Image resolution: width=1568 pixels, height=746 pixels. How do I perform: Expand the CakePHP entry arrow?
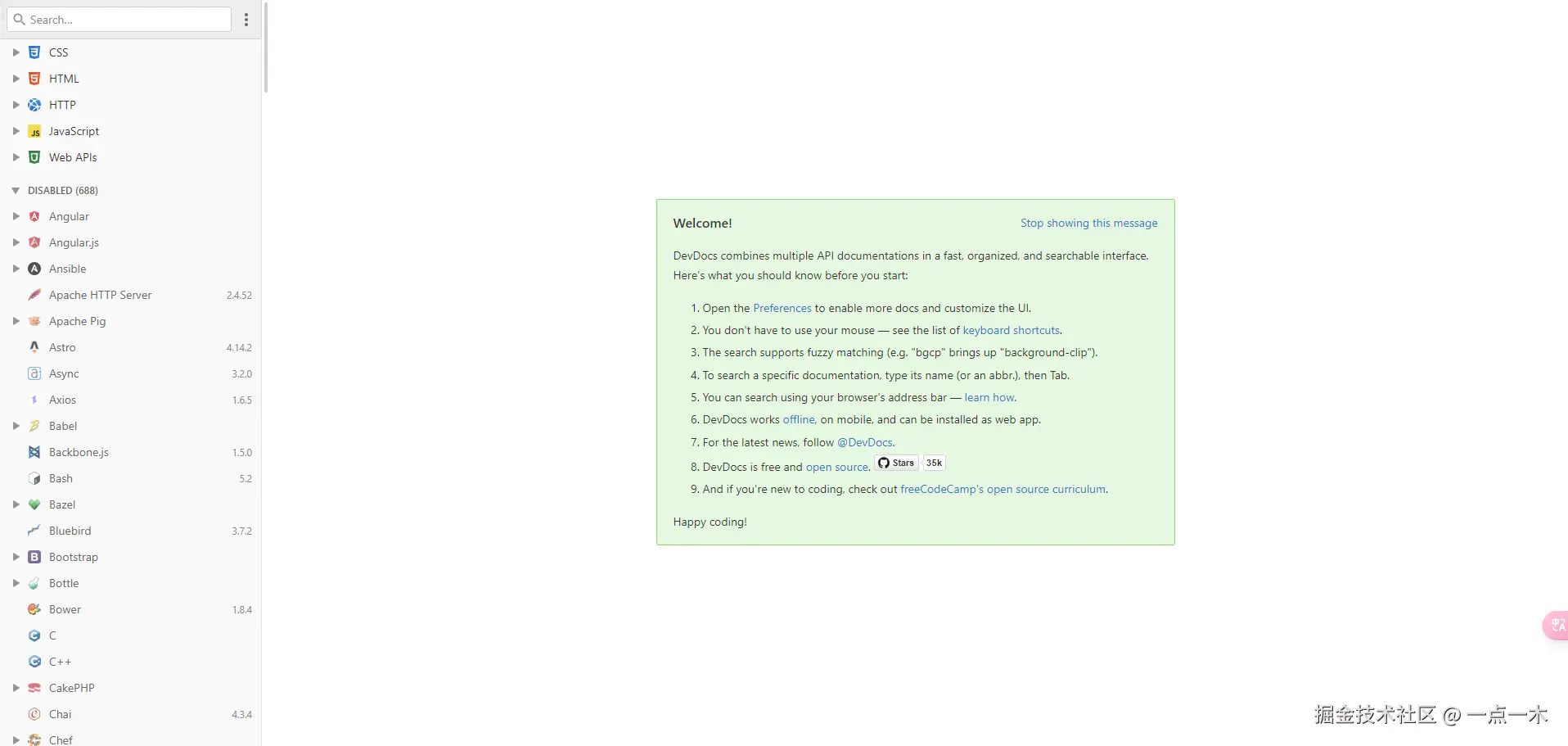(16, 688)
